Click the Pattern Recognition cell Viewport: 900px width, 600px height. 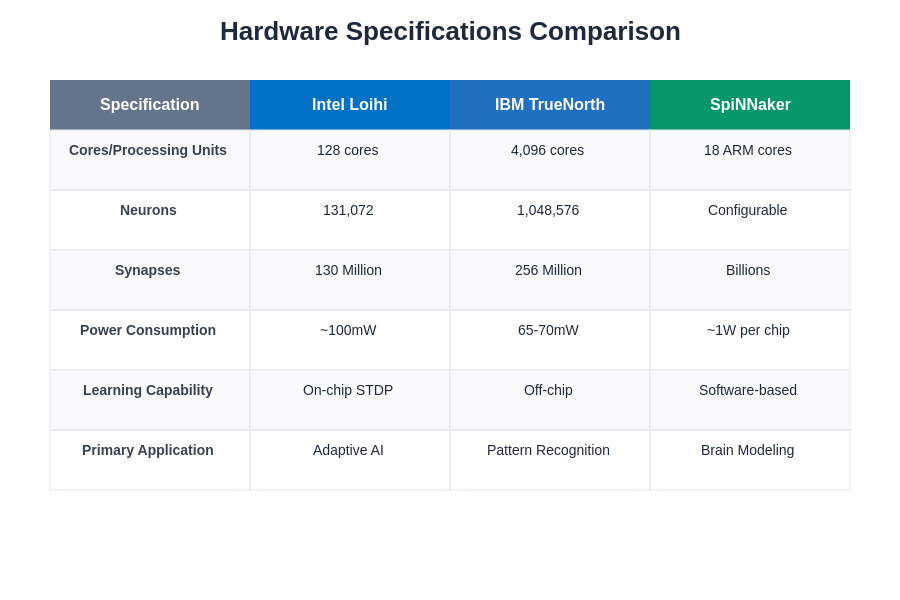pos(548,450)
